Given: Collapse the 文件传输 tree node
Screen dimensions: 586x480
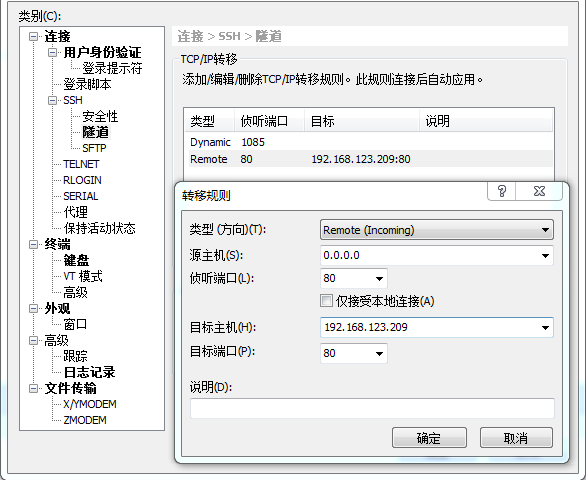Looking at the screenshot, I should pyautogui.click(x=34, y=388).
